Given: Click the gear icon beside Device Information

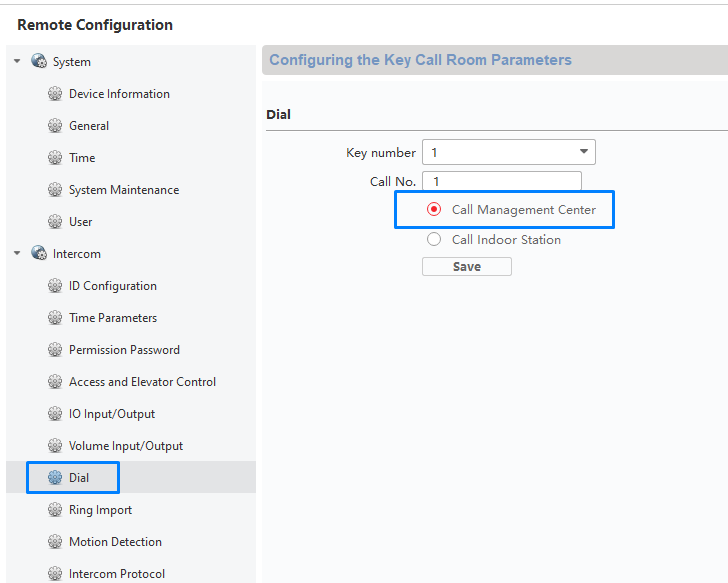Looking at the screenshot, I should 55,94.
